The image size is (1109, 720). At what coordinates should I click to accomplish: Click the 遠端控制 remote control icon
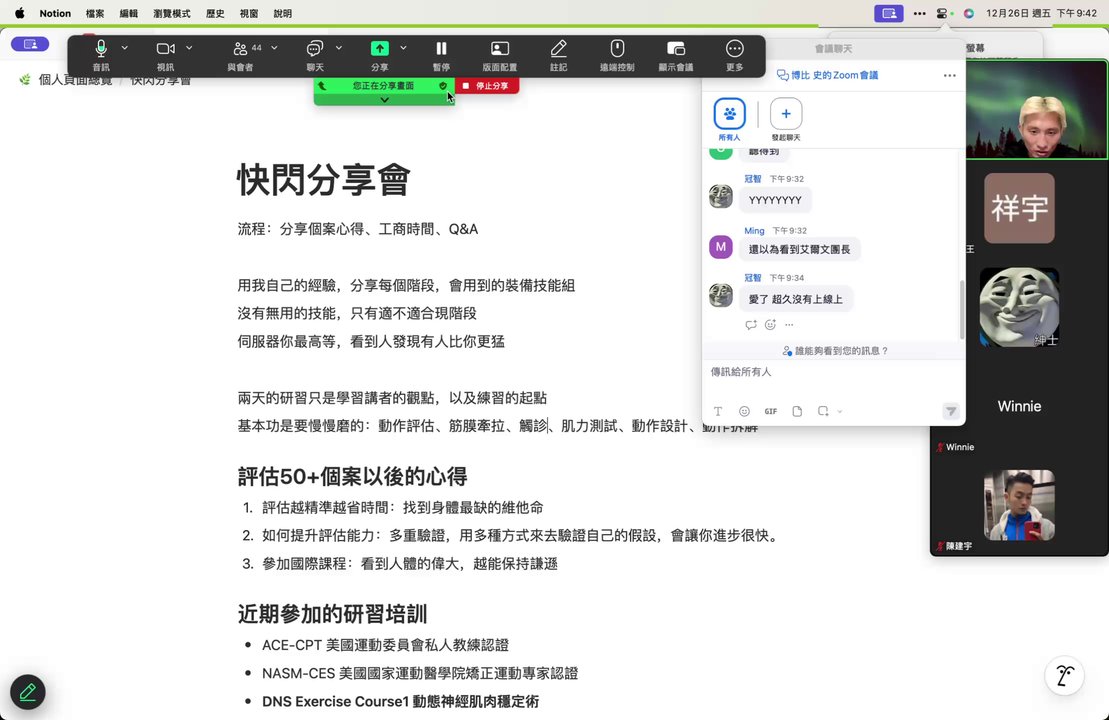coord(617,48)
